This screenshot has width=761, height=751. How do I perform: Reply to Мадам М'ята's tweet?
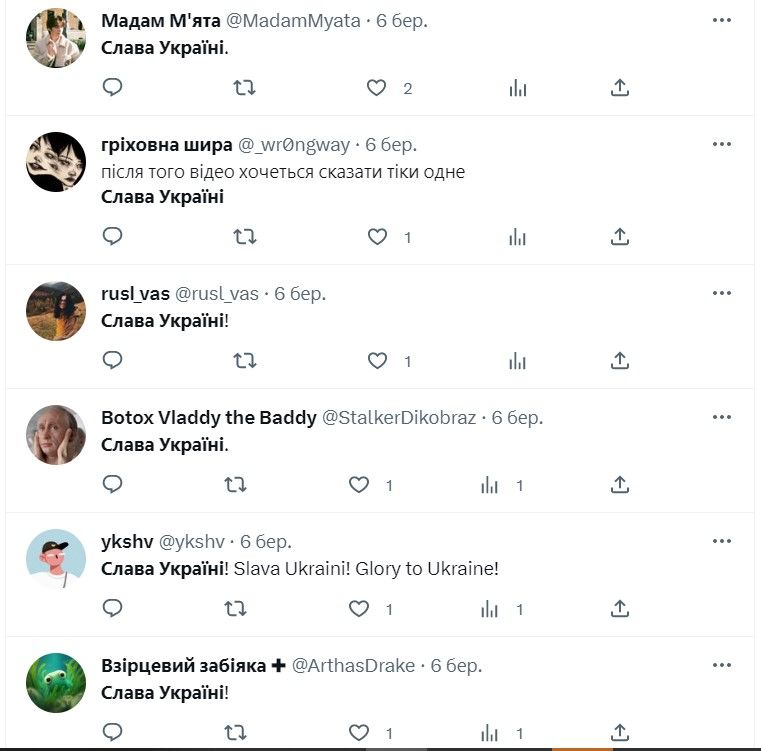(x=113, y=88)
